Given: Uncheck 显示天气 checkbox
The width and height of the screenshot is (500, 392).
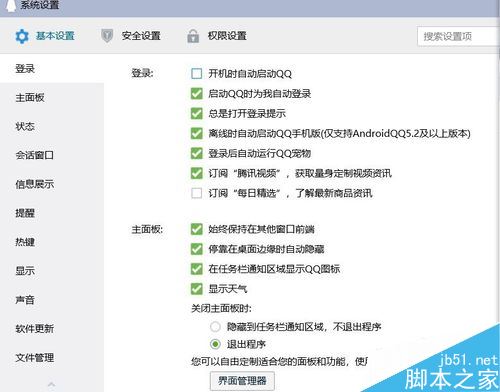Looking at the screenshot, I should [197, 289].
